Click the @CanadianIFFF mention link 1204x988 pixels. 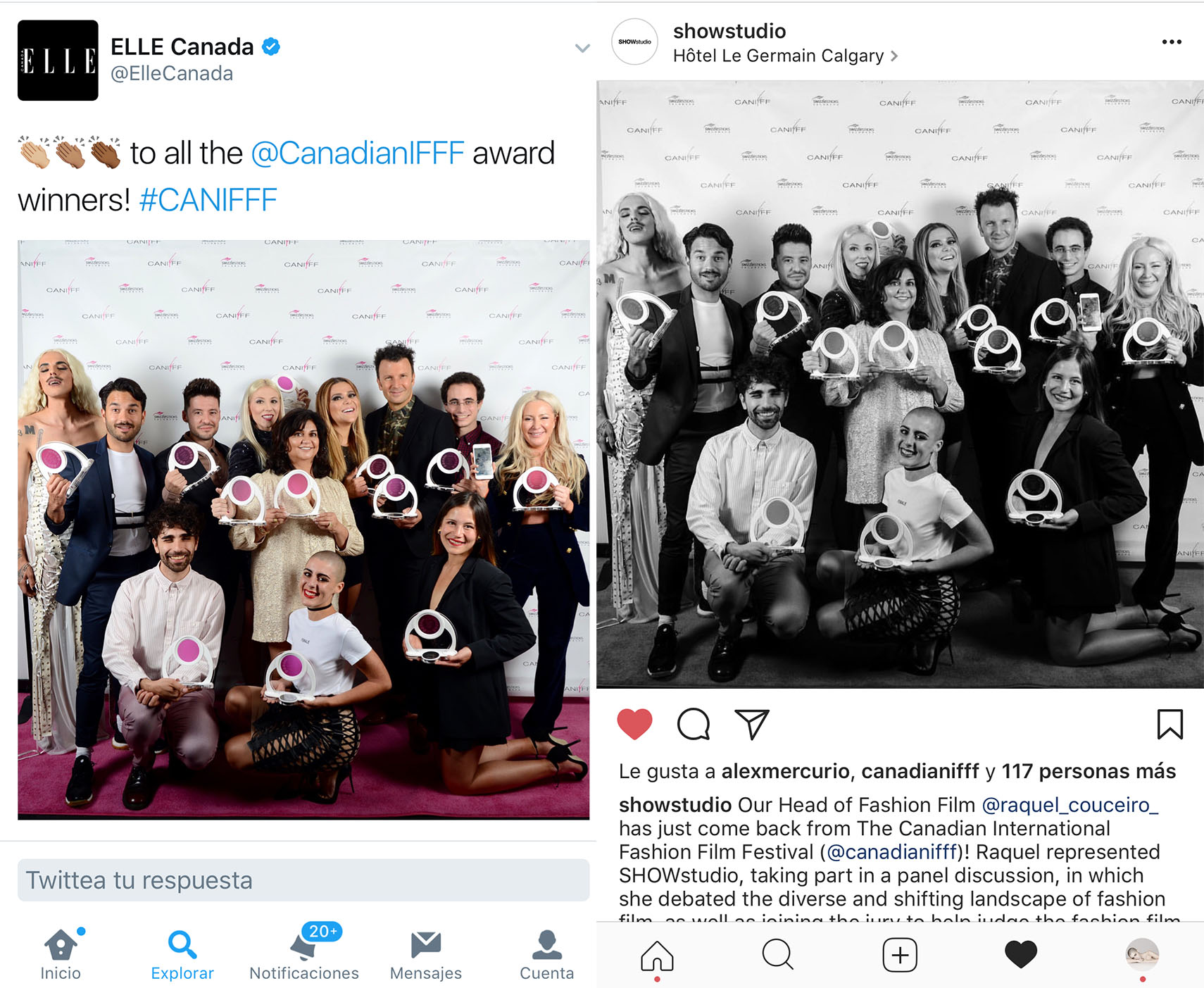click(x=358, y=153)
